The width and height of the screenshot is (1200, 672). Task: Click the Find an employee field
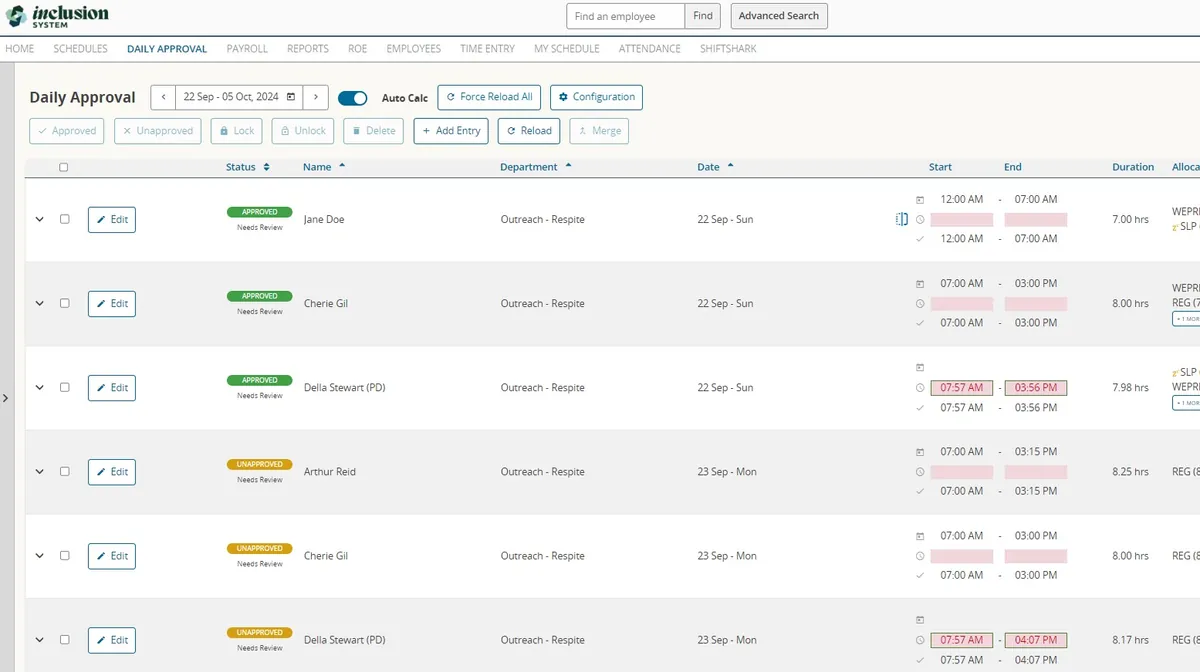tap(626, 16)
